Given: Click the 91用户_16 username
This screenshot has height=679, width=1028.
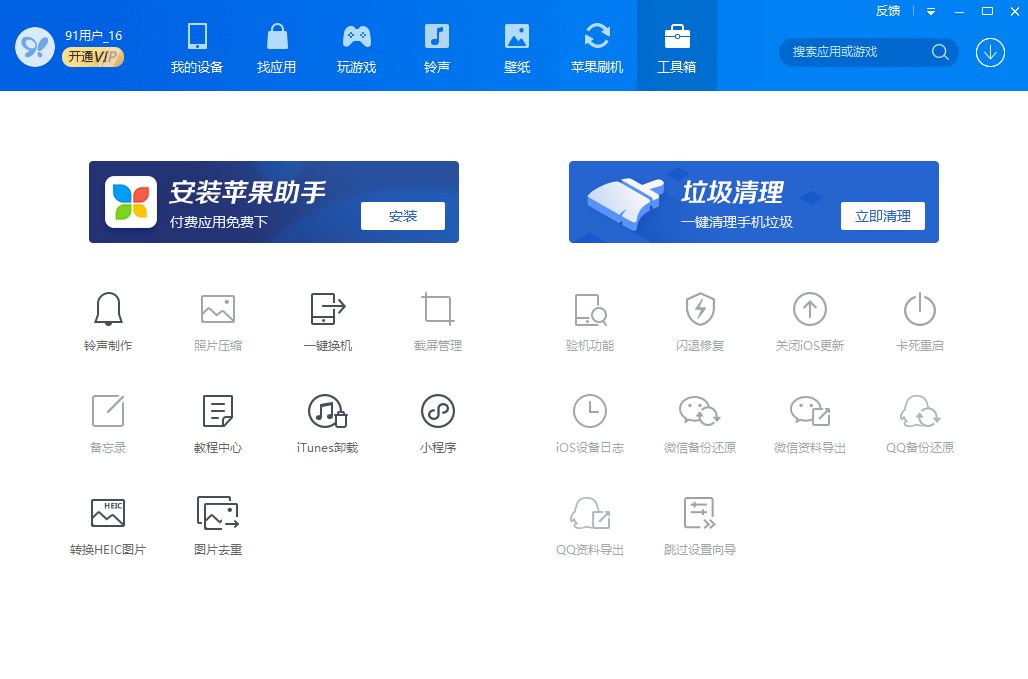Looking at the screenshot, I should coord(93,35).
